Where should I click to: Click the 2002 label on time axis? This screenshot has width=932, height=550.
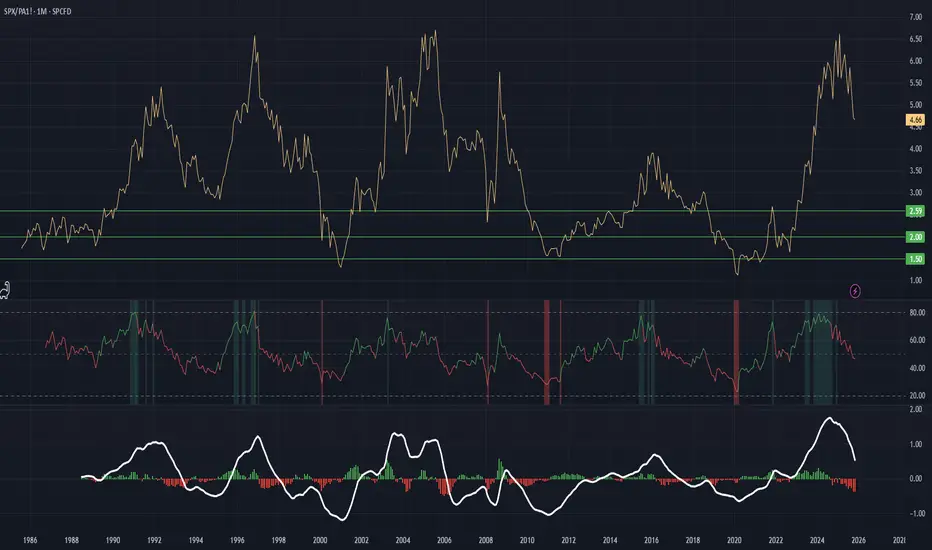[x=361, y=540]
